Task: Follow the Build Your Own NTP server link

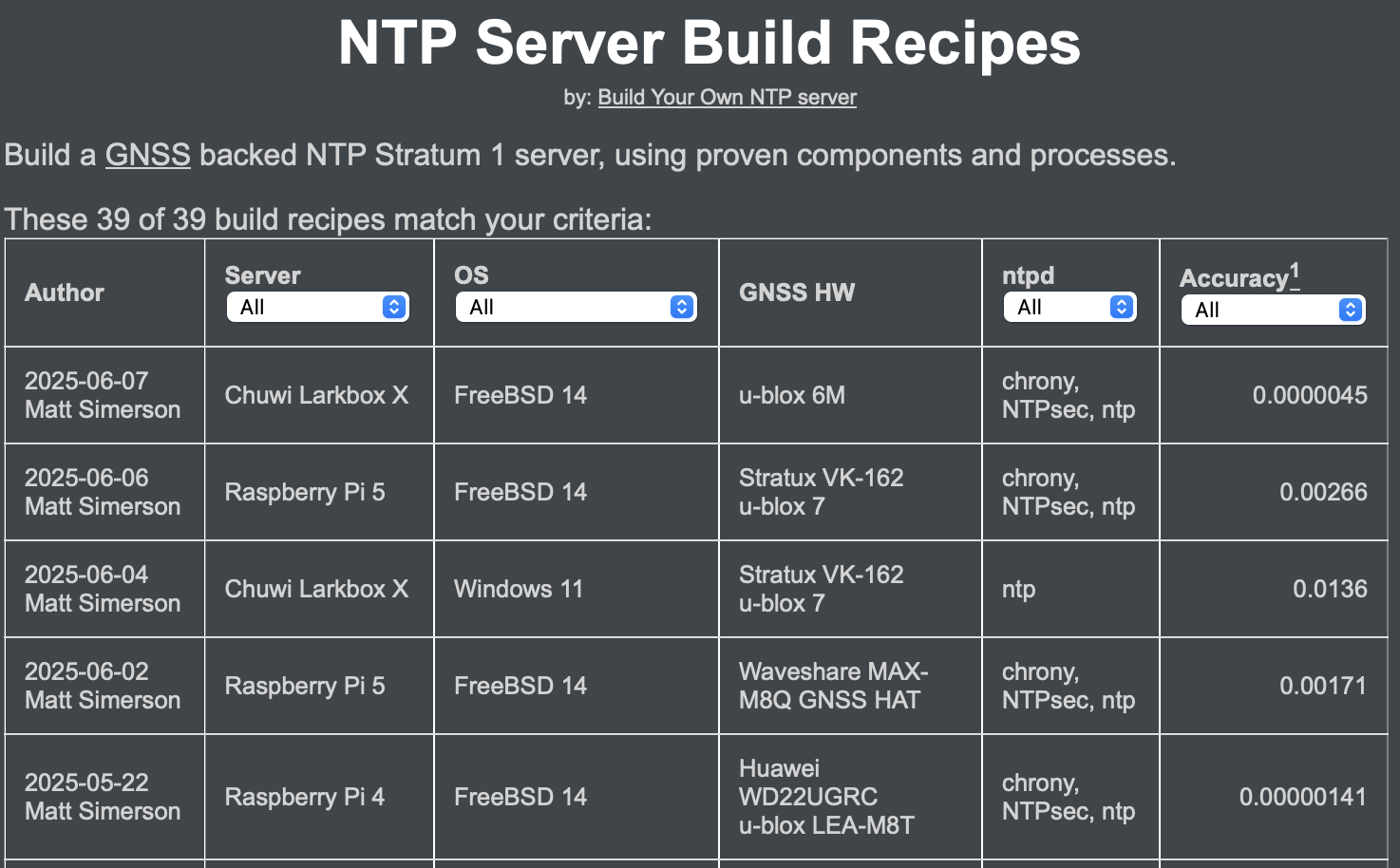Action: pyautogui.click(x=727, y=97)
